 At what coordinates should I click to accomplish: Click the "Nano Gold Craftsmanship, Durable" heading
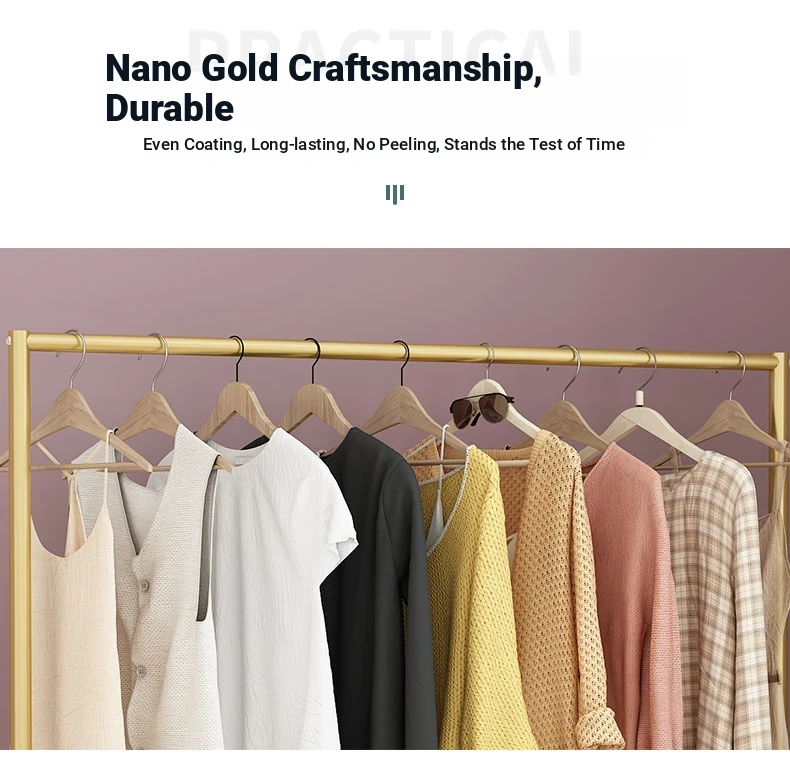point(323,88)
